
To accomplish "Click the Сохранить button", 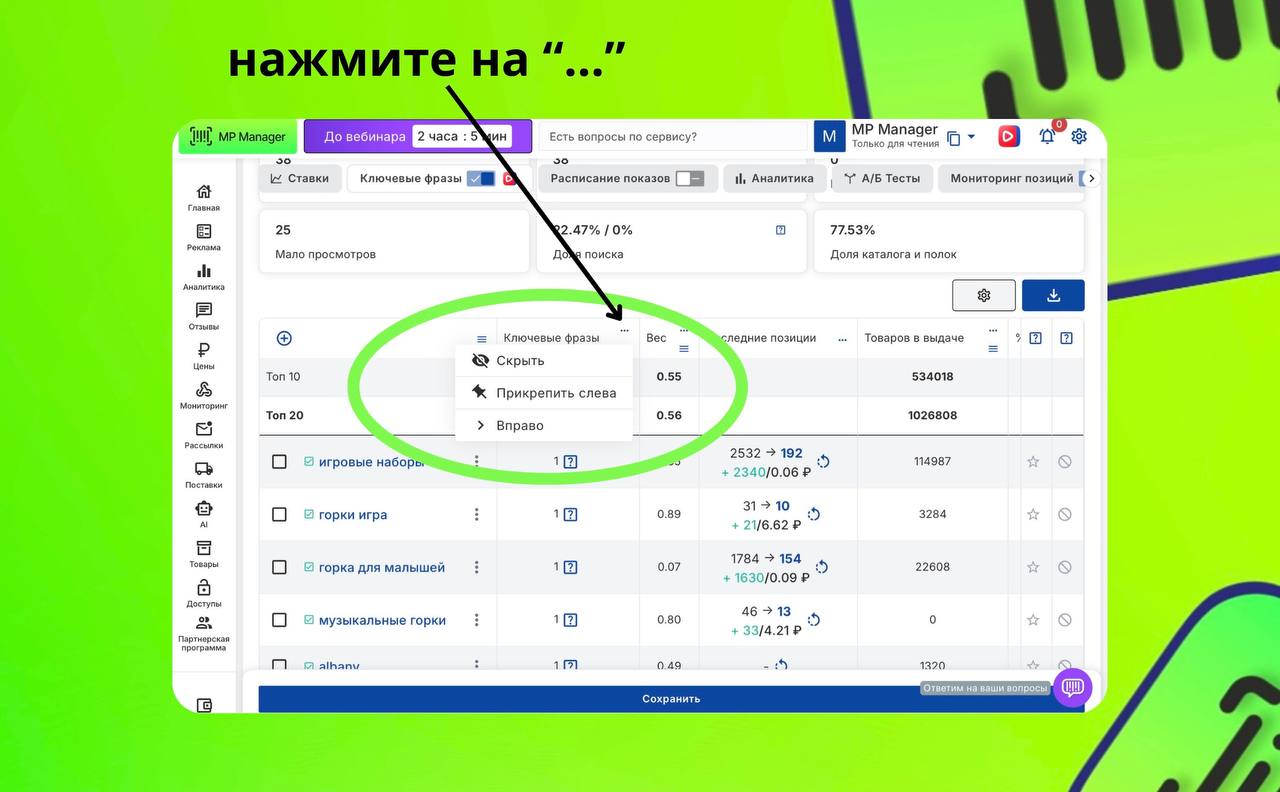I will [671, 699].
